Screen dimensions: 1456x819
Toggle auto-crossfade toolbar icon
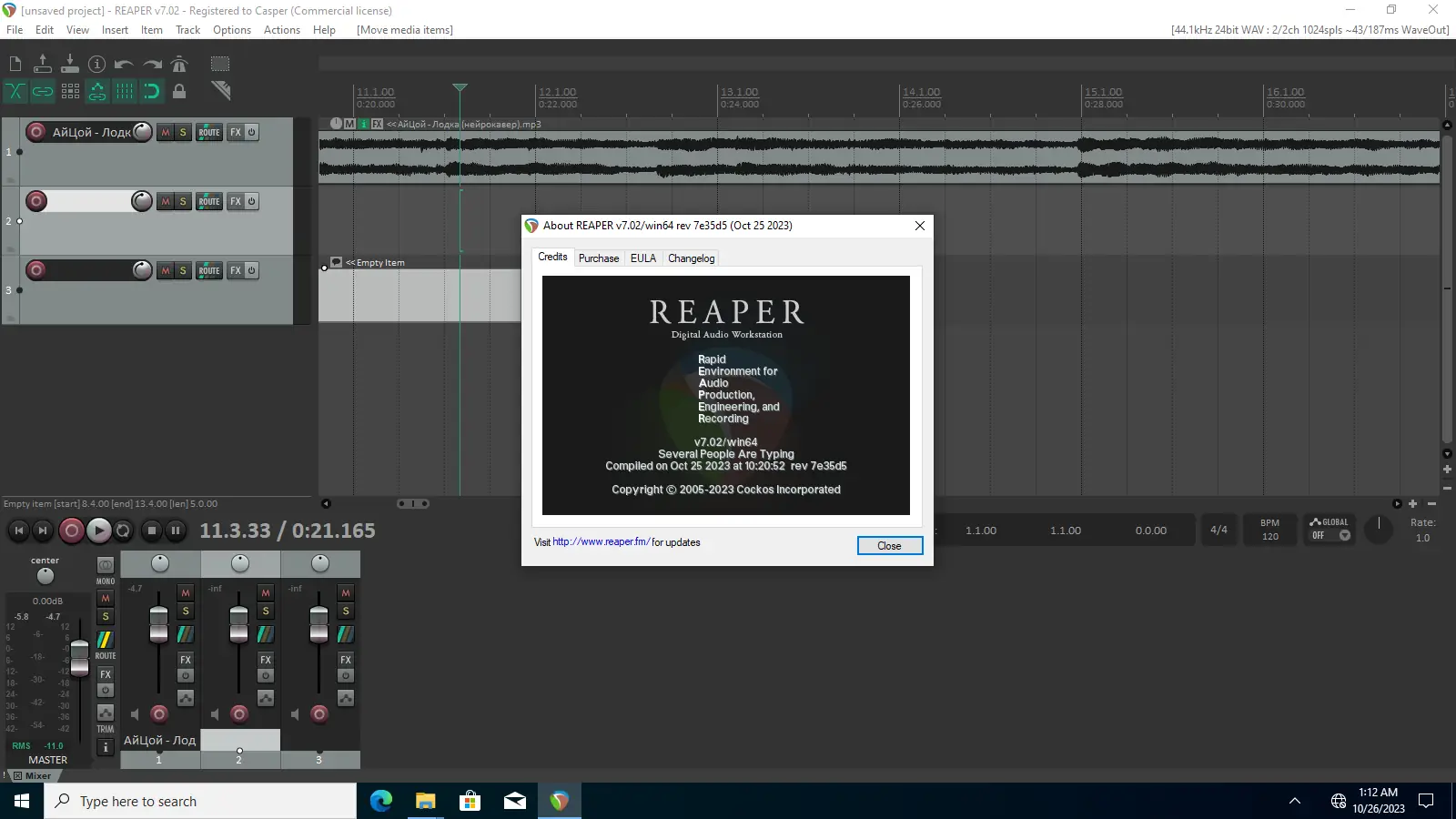[15, 91]
